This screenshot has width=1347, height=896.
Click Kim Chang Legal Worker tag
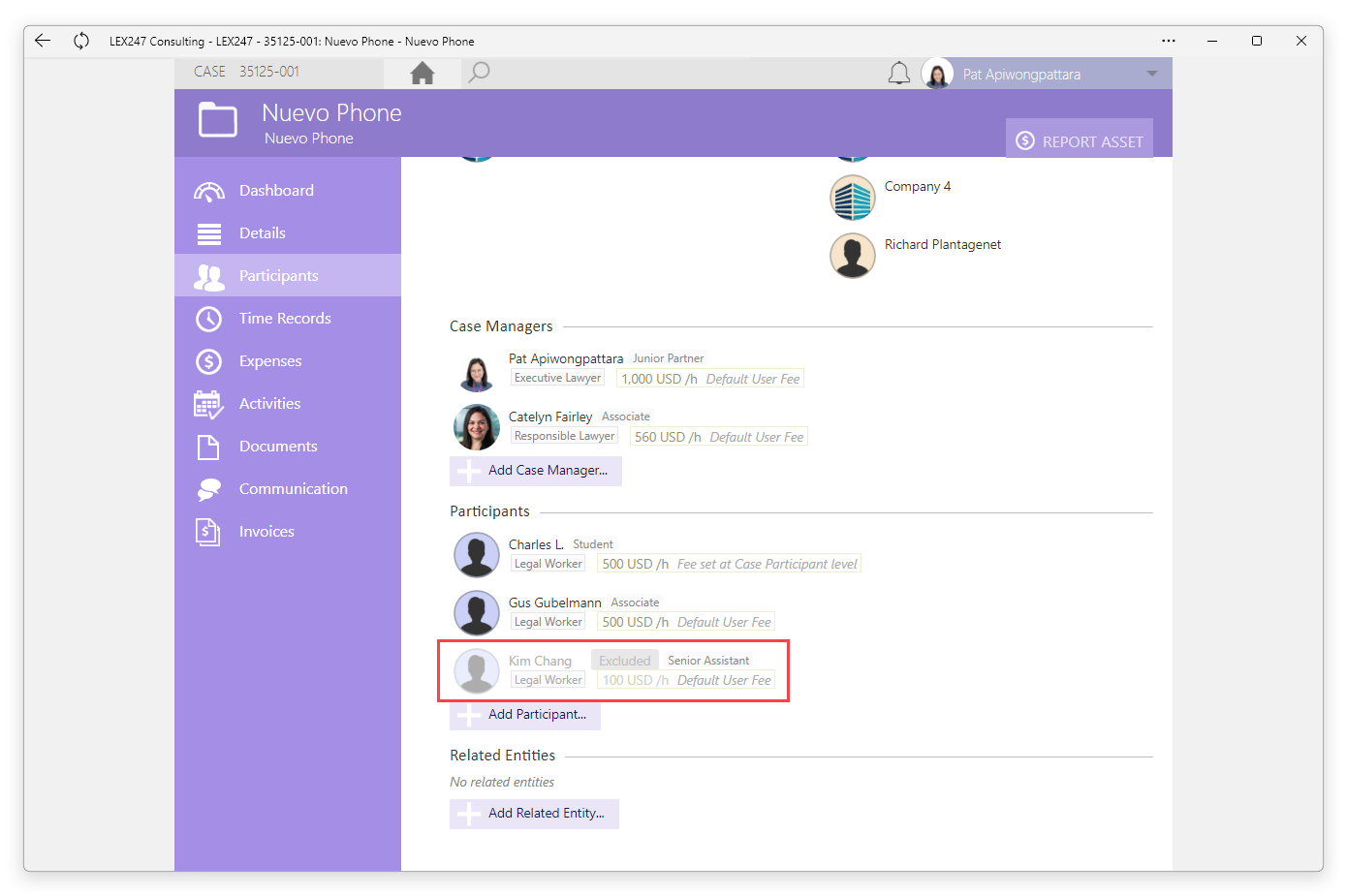tap(548, 680)
